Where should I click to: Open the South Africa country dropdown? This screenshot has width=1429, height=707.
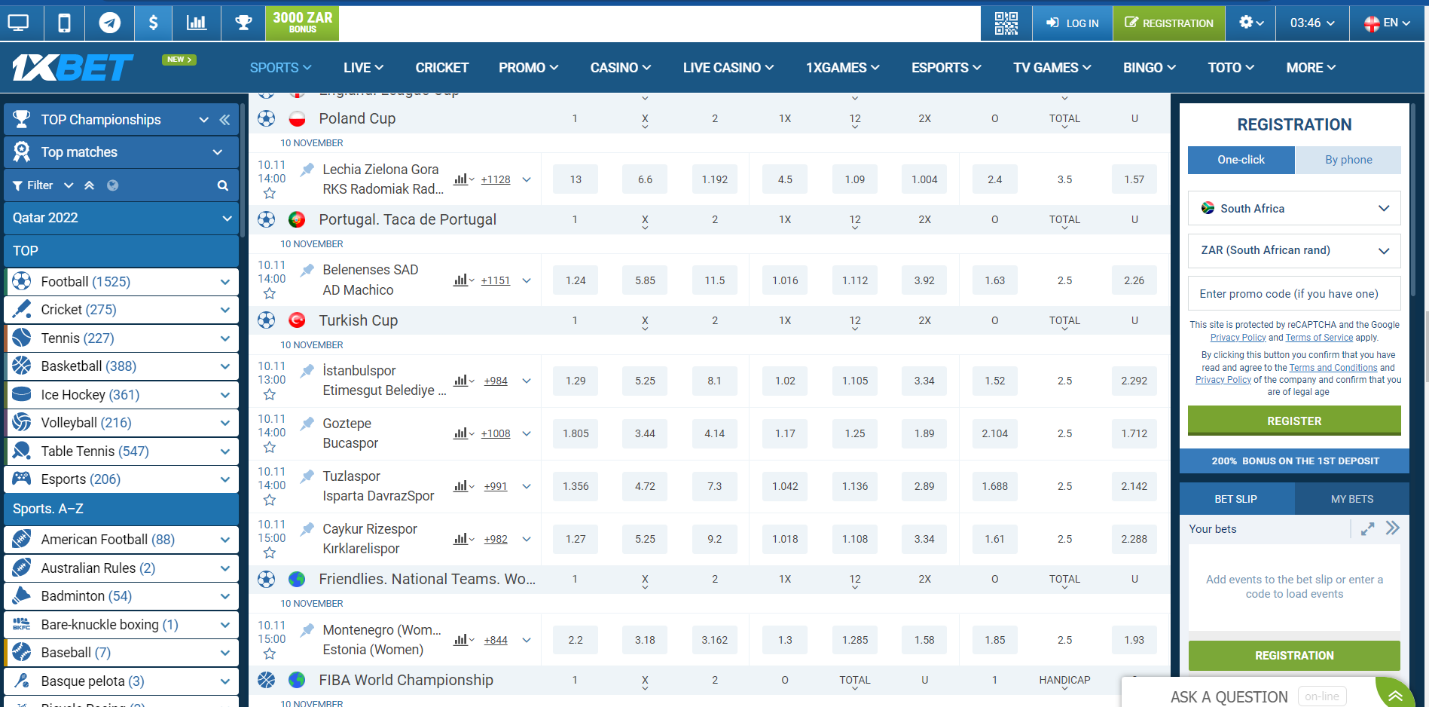[x=1294, y=208]
